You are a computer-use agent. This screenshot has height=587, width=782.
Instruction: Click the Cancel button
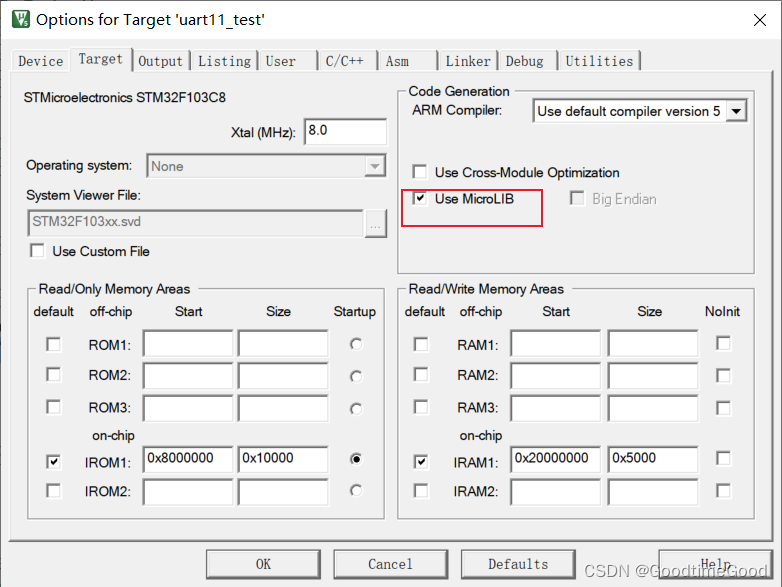pyautogui.click(x=391, y=564)
